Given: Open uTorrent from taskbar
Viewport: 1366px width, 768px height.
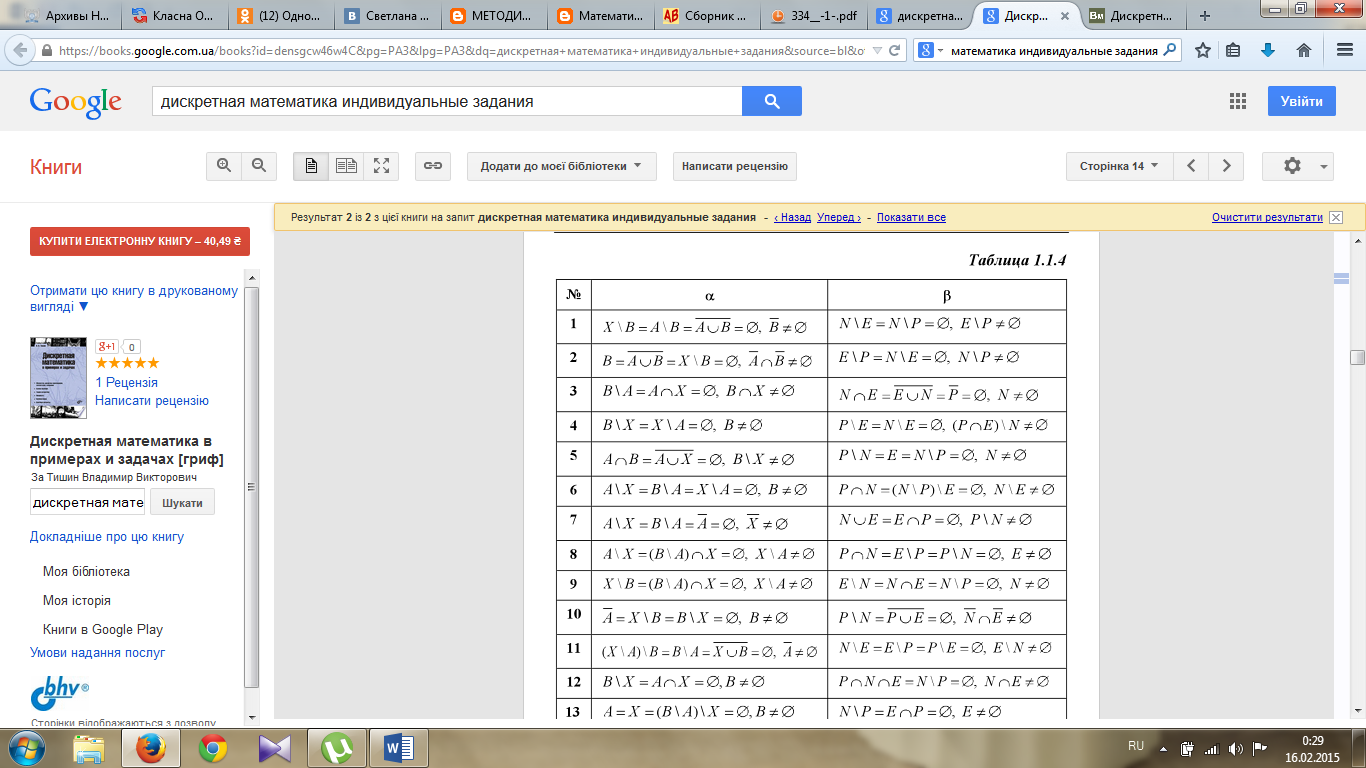Looking at the screenshot, I should pos(335,748).
